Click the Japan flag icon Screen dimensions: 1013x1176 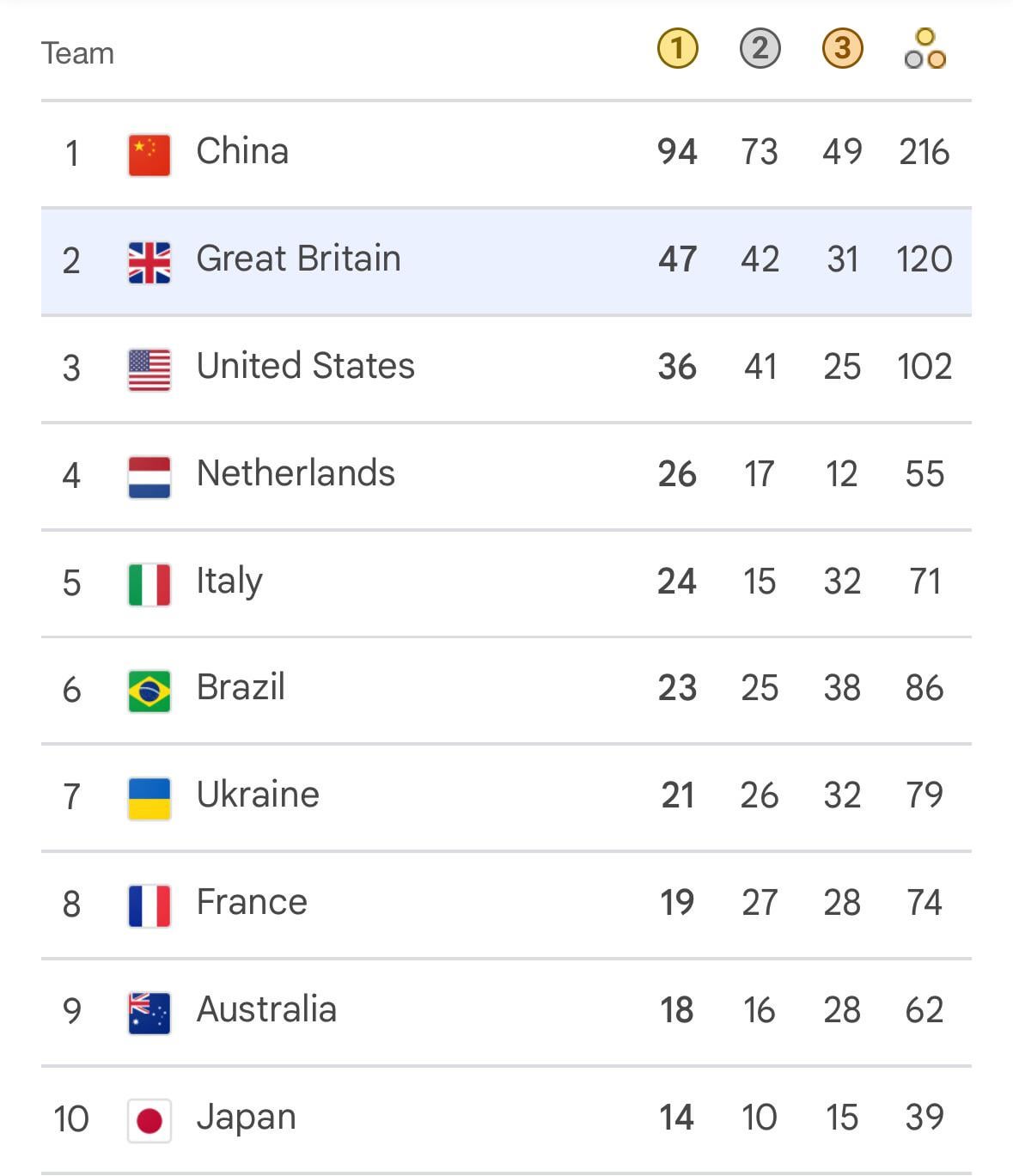click(150, 1120)
